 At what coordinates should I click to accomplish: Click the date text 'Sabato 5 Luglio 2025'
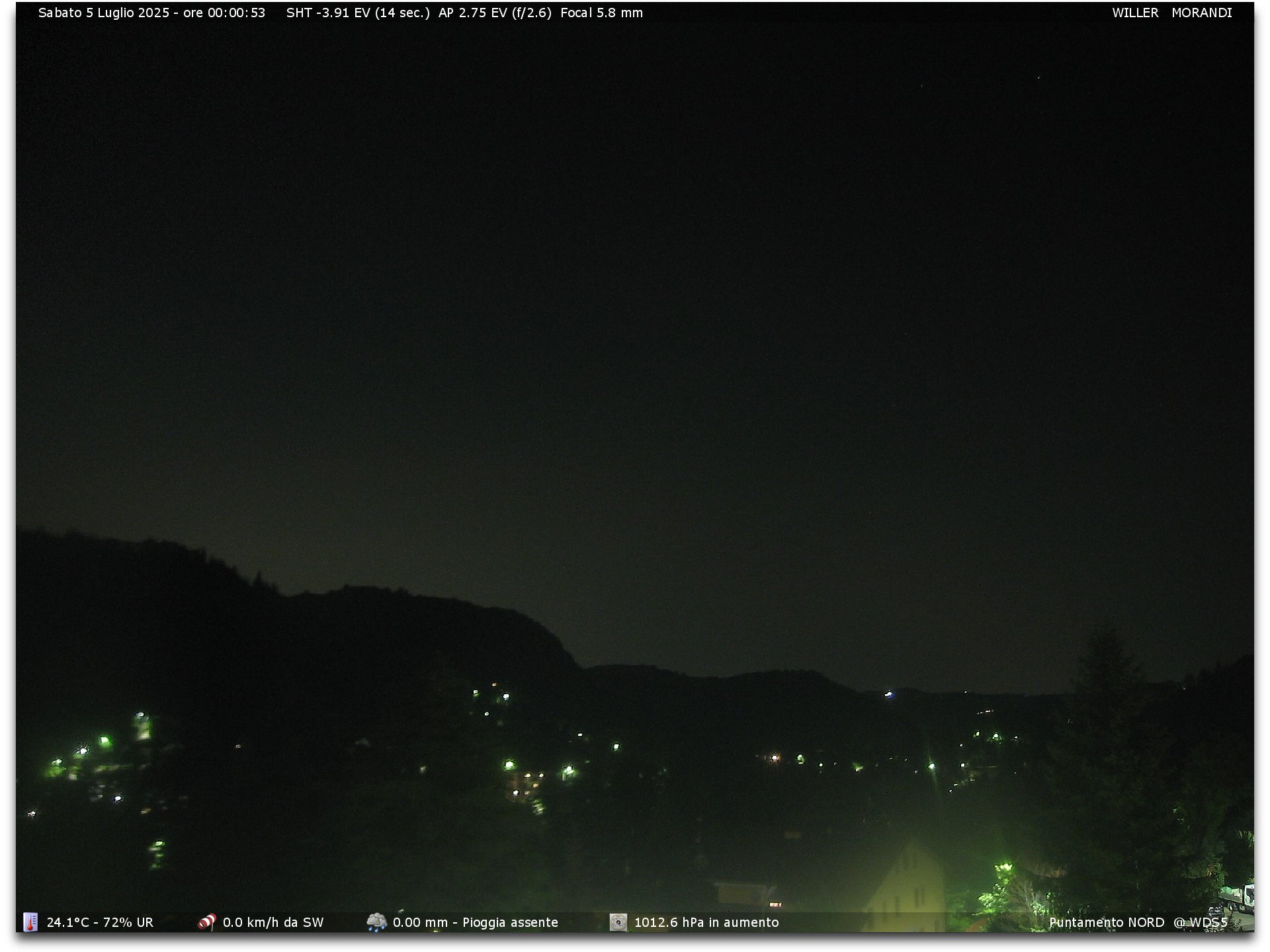click(104, 13)
